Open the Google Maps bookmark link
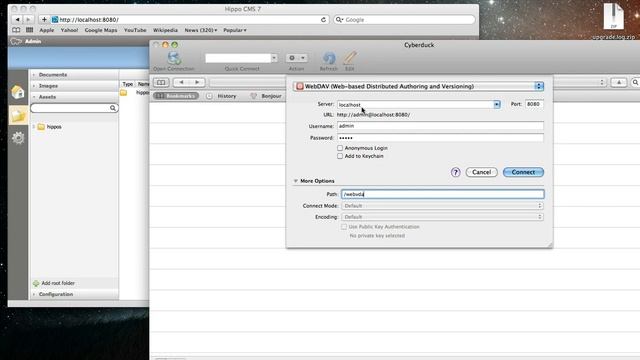This screenshot has height=360, width=640. point(101,30)
